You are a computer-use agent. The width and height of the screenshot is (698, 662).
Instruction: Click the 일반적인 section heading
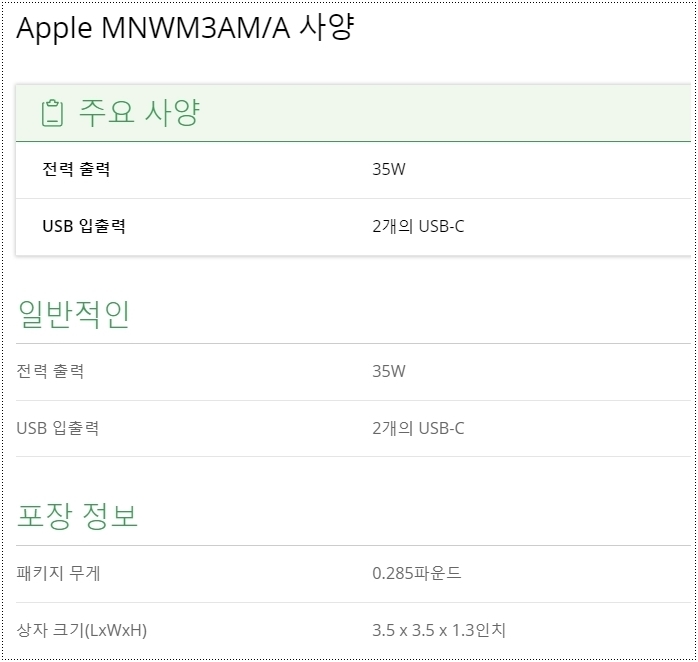(x=74, y=314)
